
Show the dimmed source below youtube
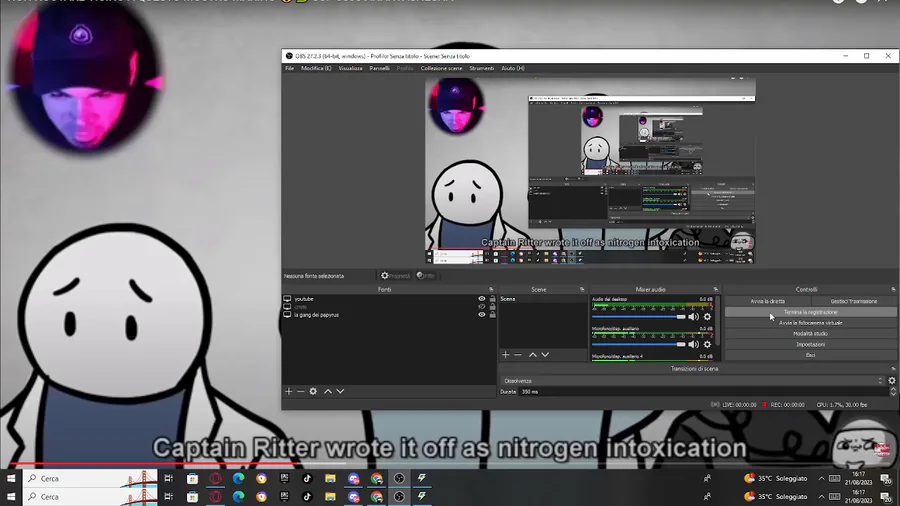point(482,307)
